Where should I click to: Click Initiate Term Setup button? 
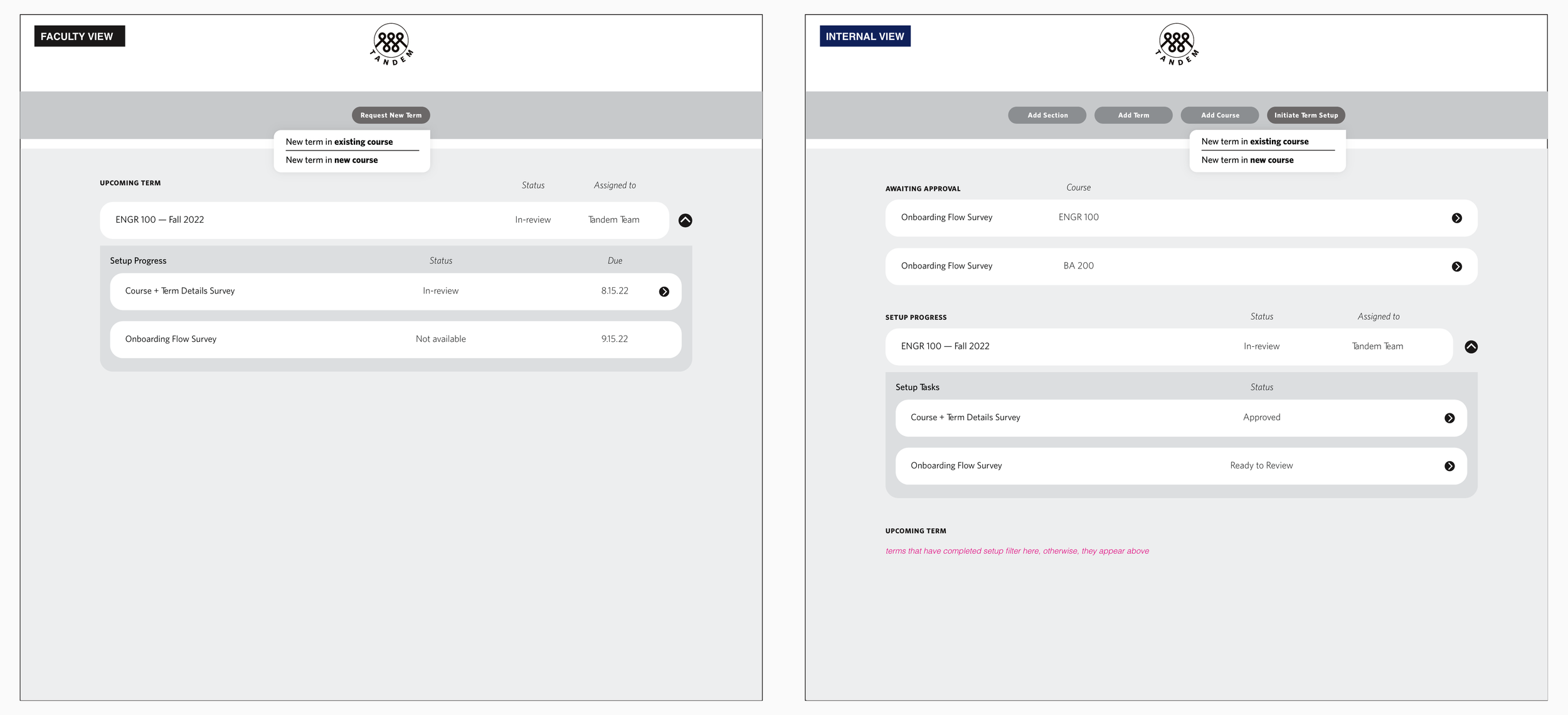[x=1306, y=115]
